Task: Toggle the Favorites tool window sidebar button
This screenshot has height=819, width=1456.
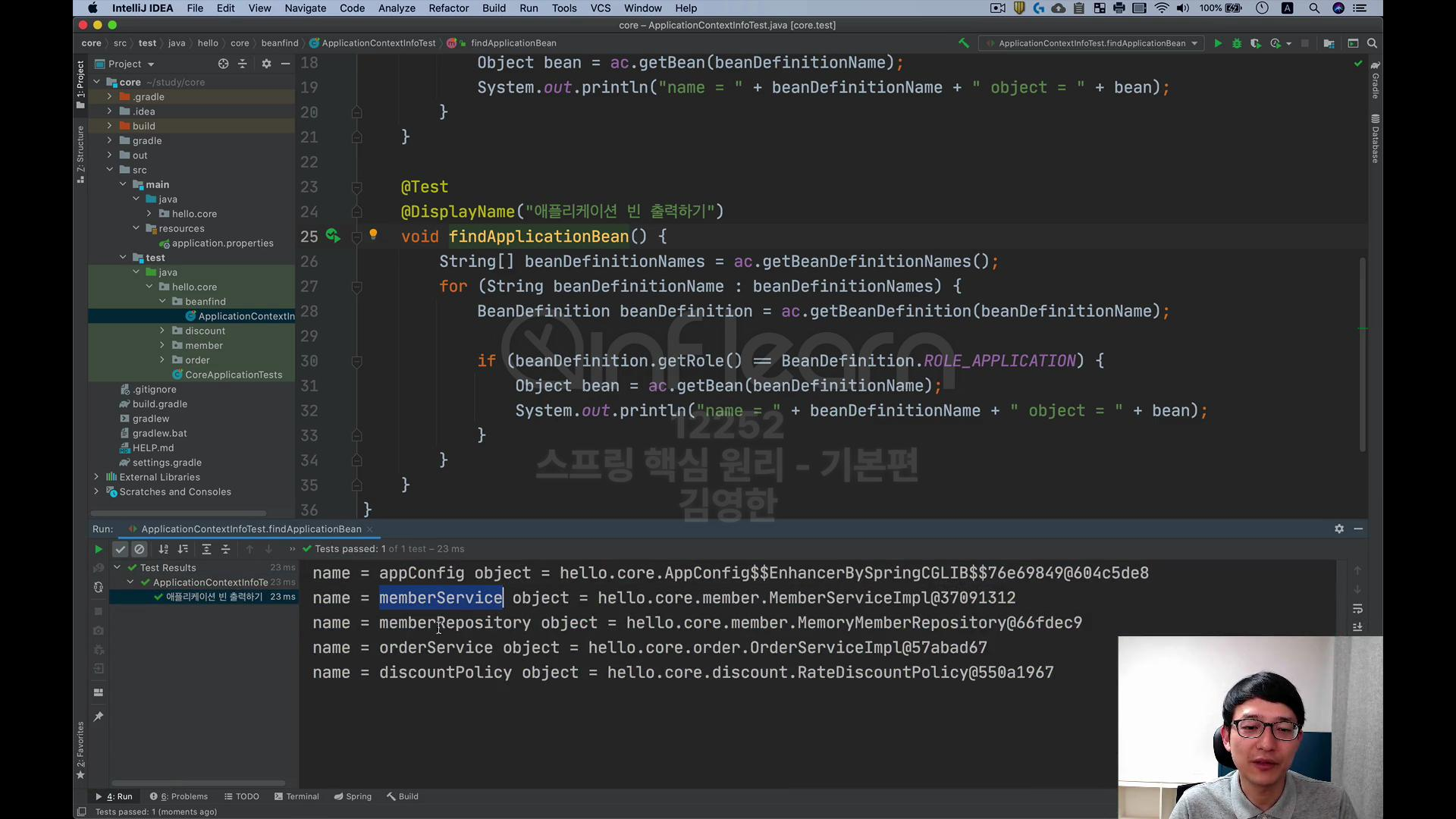Action: tap(80, 751)
